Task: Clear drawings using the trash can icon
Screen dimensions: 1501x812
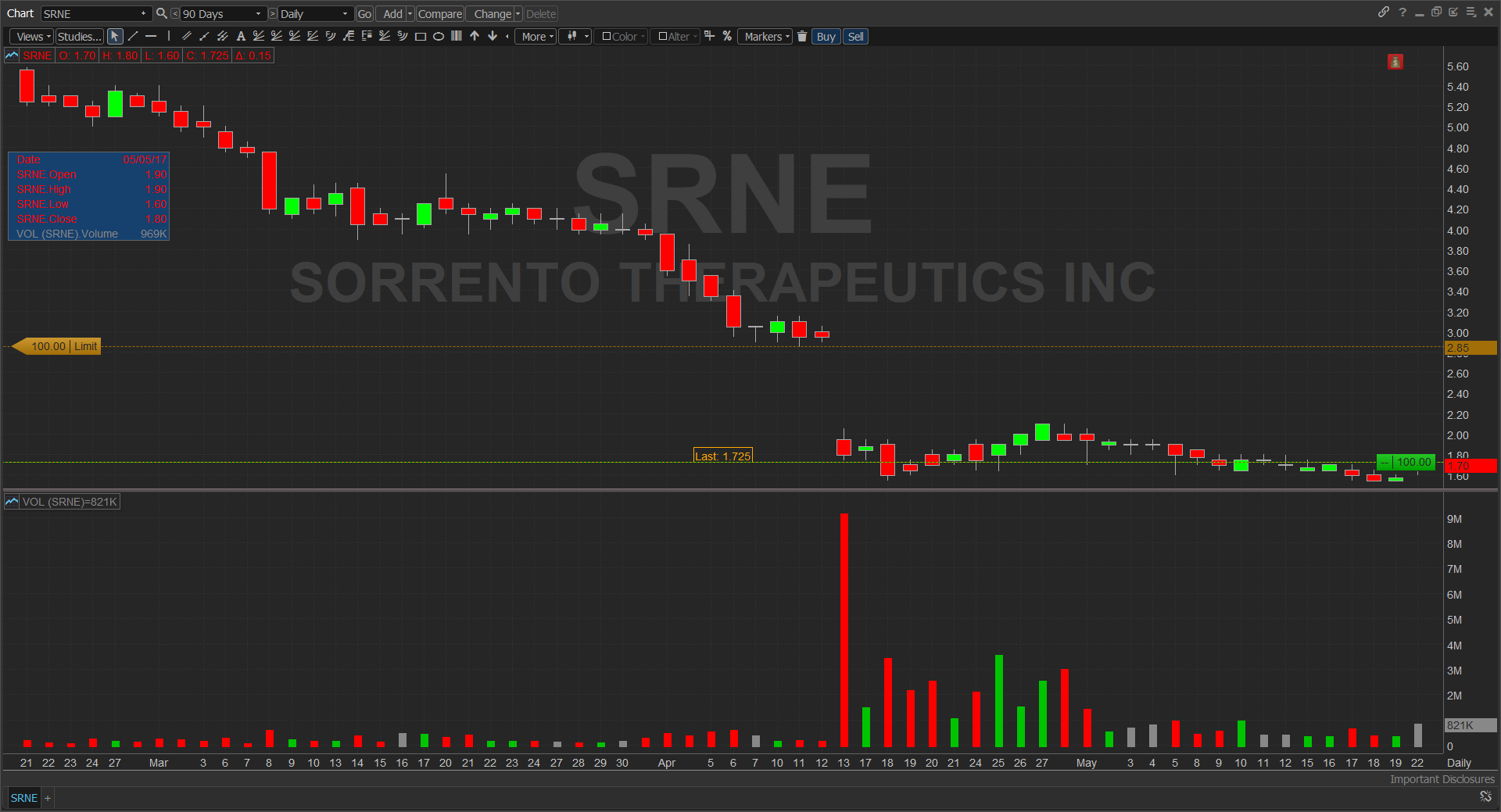Action: coord(802,36)
